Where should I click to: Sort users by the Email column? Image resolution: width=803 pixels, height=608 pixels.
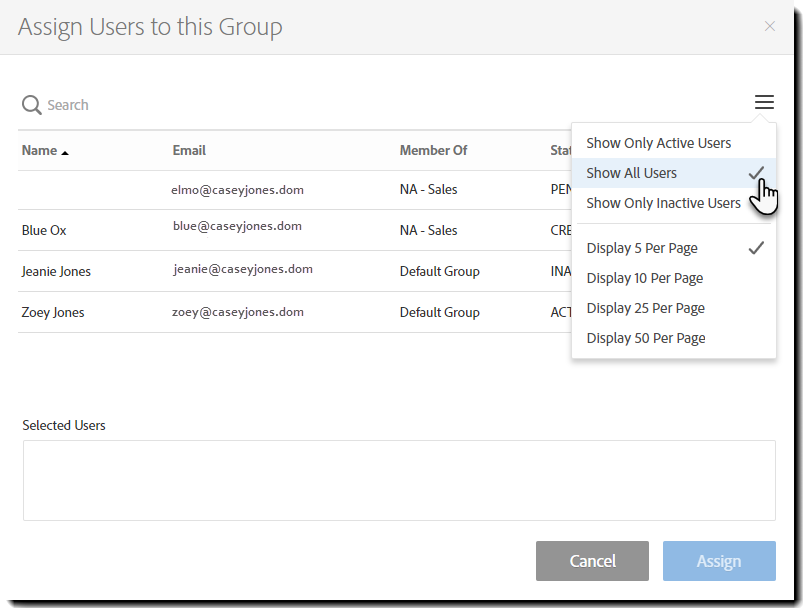(189, 150)
